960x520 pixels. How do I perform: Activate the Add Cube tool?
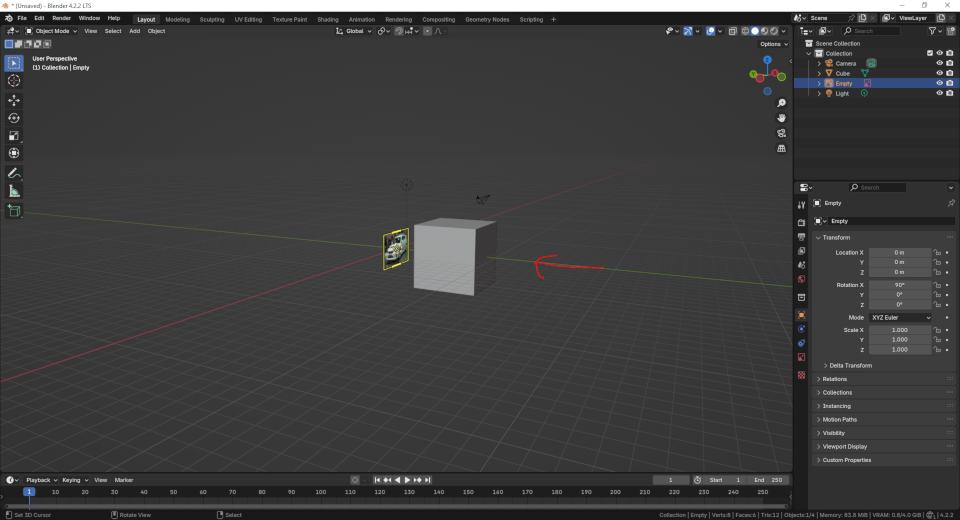coord(14,211)
